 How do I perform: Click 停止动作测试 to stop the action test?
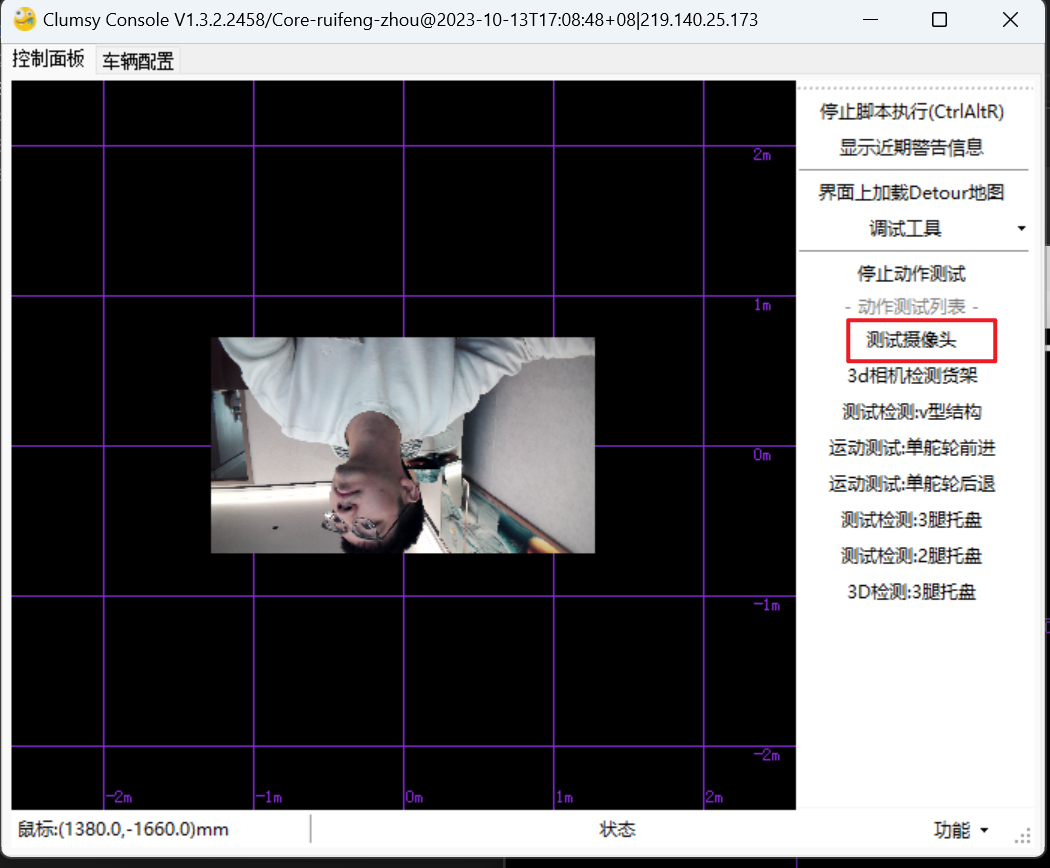pos(911,274)
